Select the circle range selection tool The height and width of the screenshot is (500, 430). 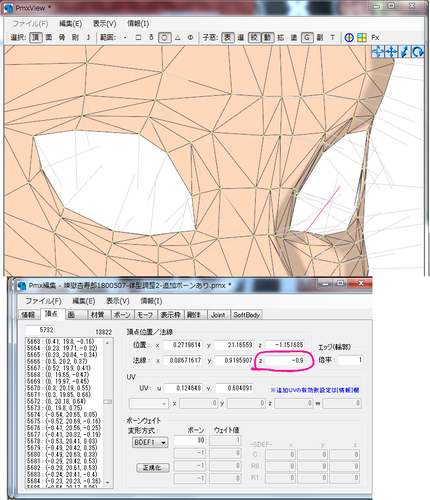(x=164, y=37)
